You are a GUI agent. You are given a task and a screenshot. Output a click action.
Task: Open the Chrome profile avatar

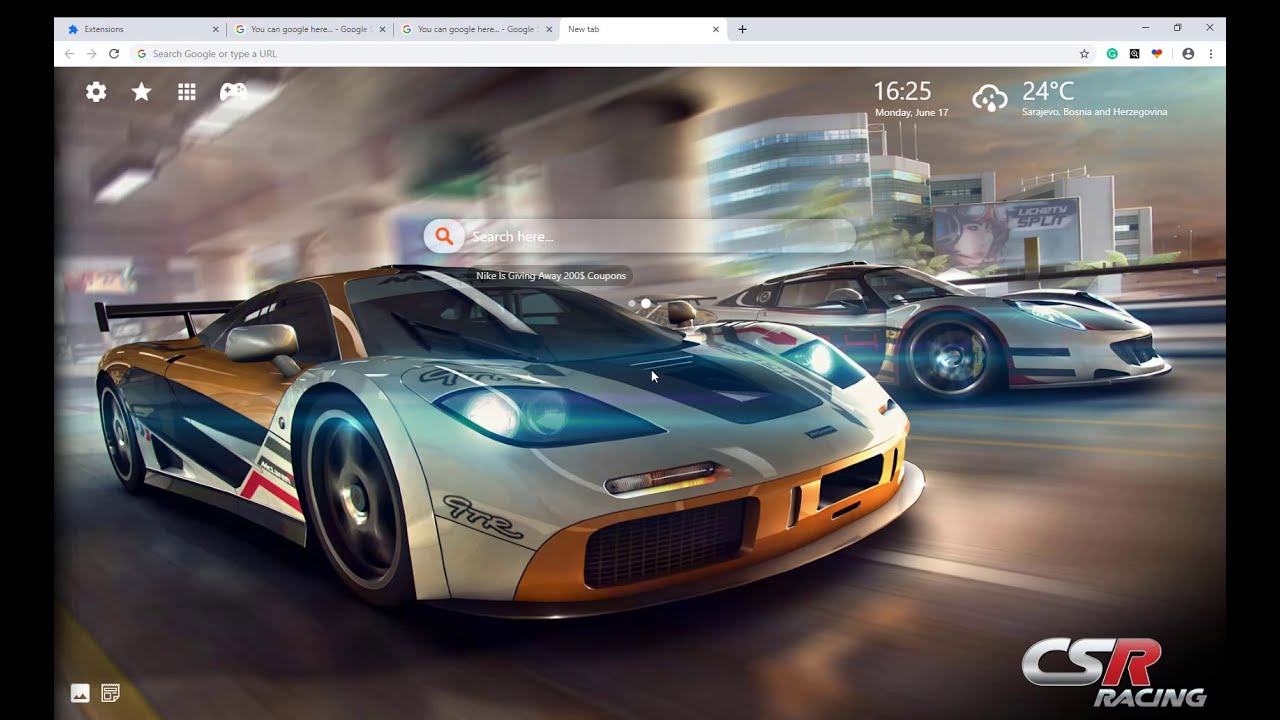click(x=1188, y=54)
